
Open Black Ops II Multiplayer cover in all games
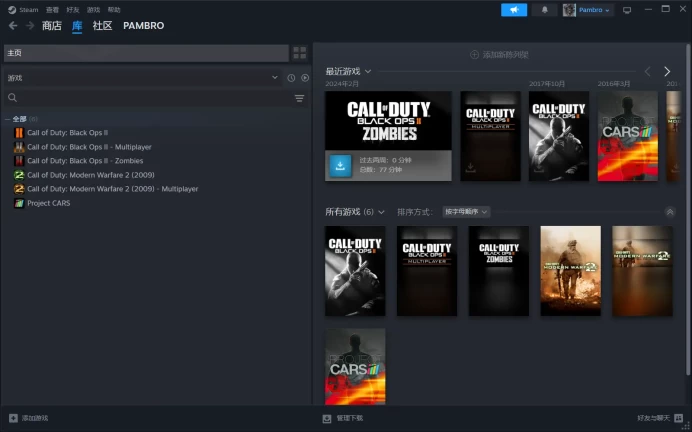[x=427, y=271]
